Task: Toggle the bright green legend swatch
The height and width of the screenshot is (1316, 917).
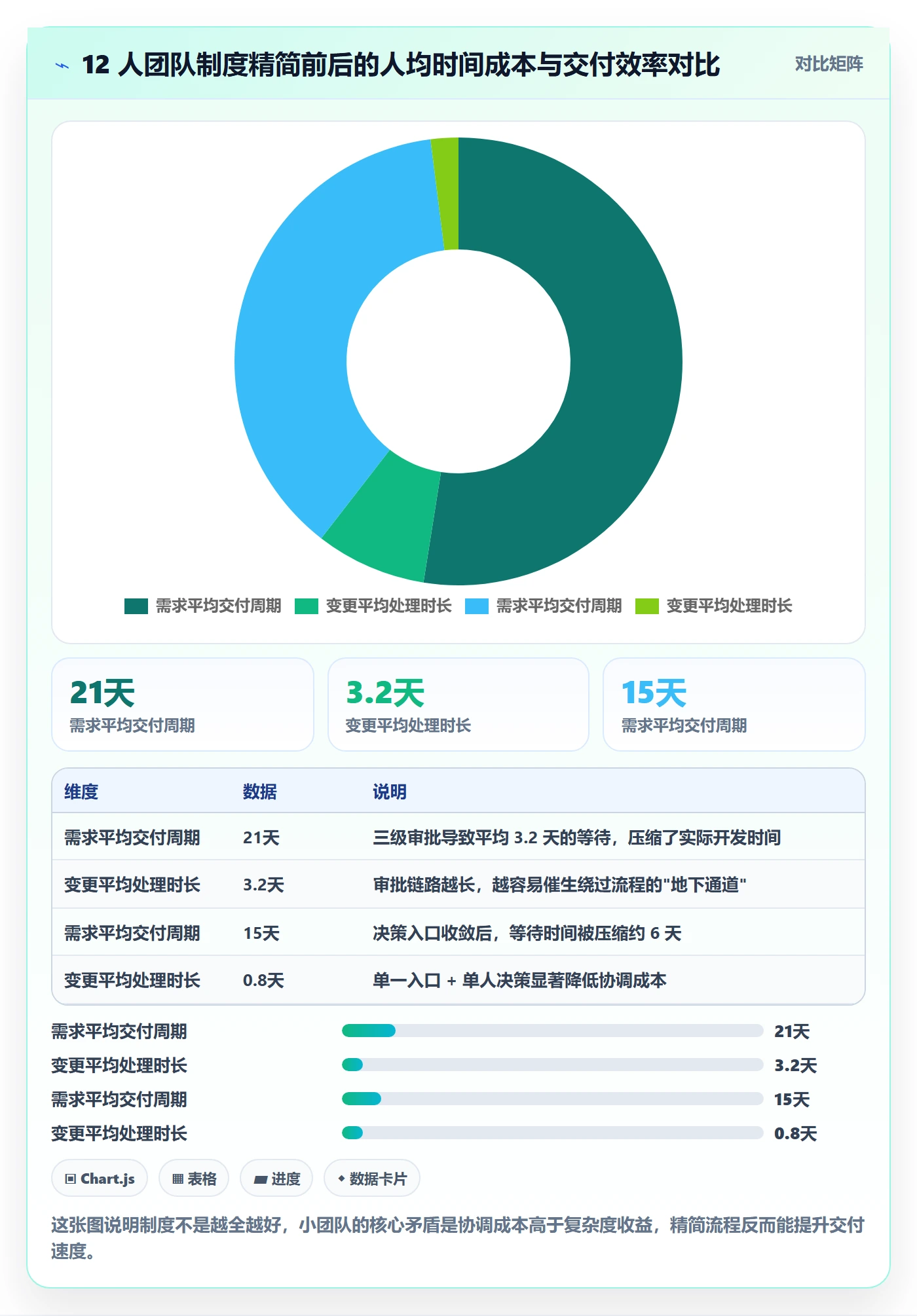Action: pyautogui.click(x=307, y=606)
